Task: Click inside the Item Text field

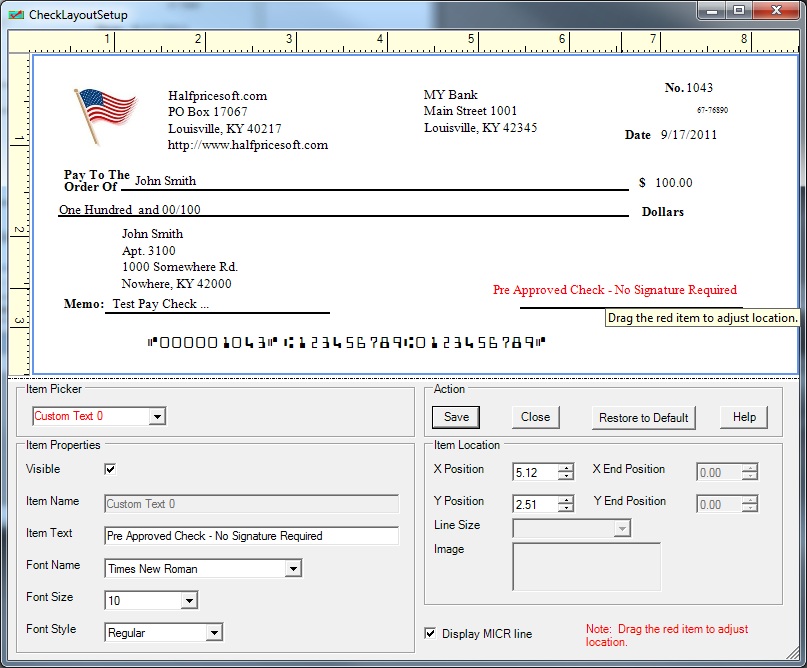Action: pyautogui.click(x=250, y=536)
